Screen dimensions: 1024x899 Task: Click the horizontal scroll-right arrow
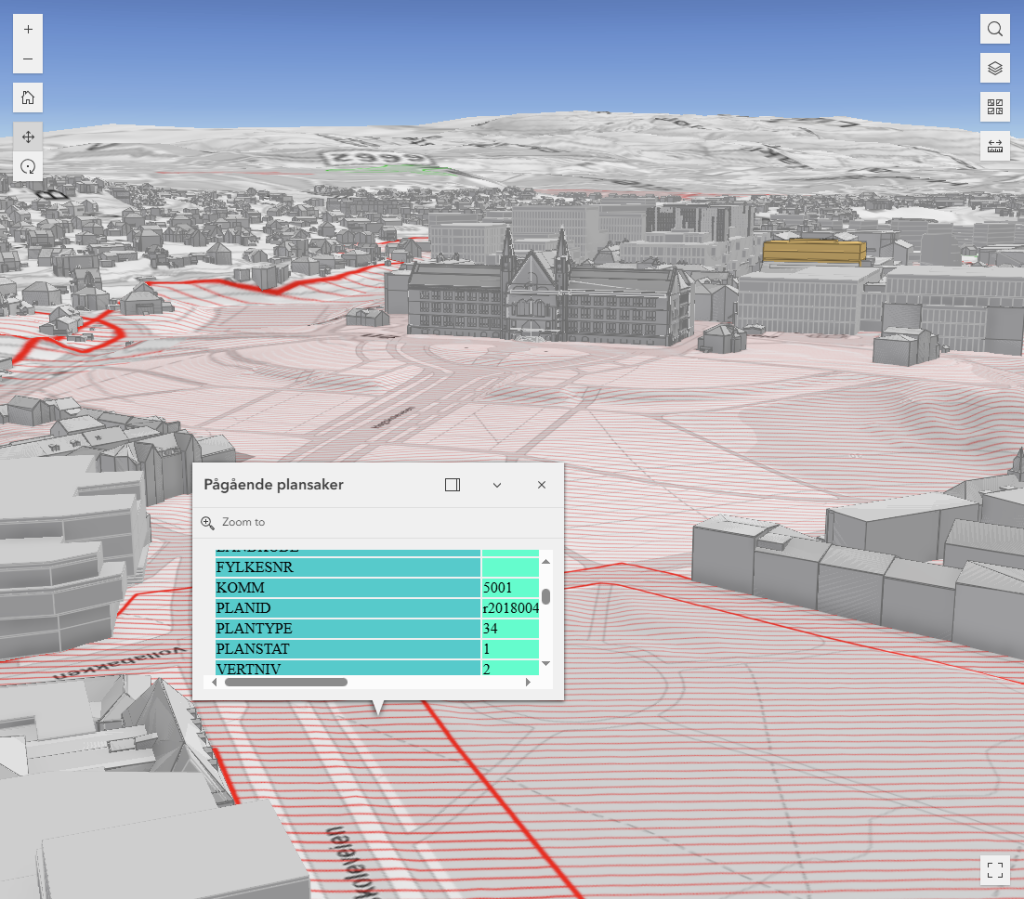tap(528, 682)
